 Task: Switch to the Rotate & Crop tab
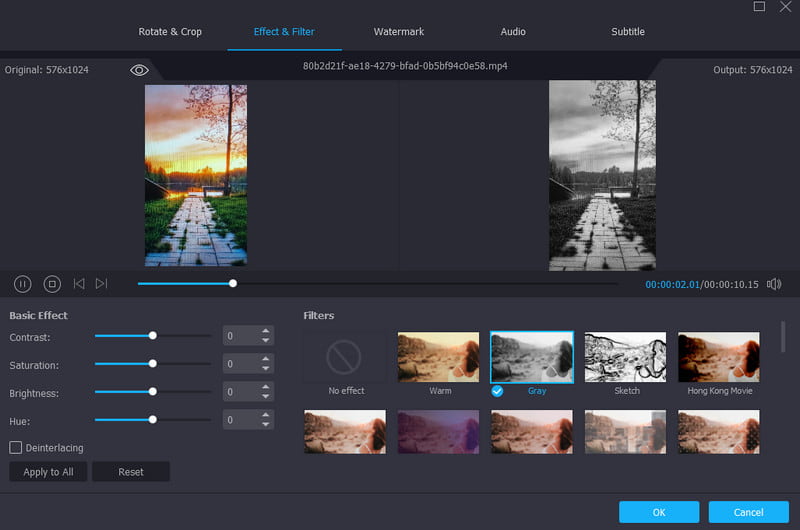[170, 32]
